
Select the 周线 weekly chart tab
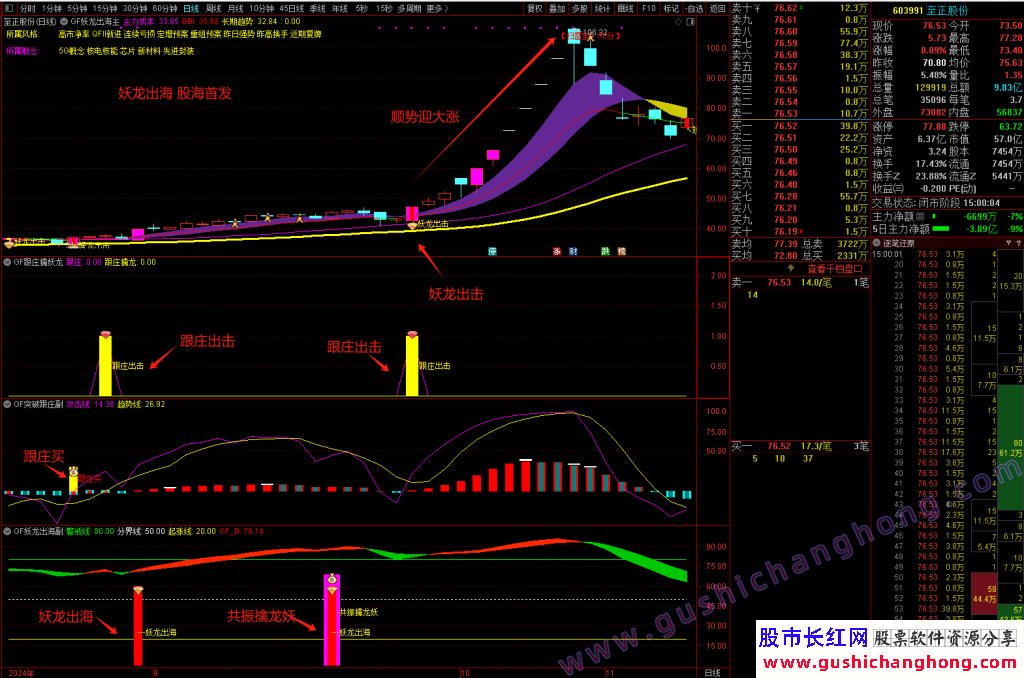click(x=214, y=8)
